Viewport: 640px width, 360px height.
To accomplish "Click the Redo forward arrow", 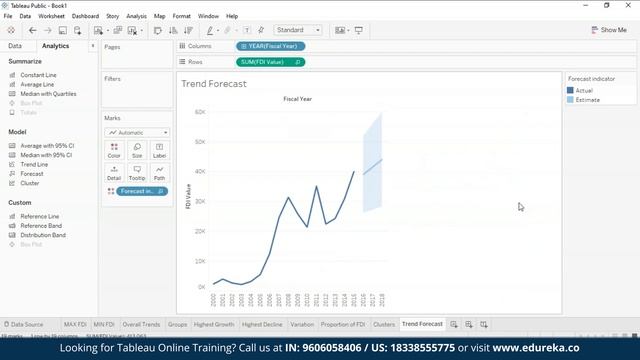I will (47, 30).
